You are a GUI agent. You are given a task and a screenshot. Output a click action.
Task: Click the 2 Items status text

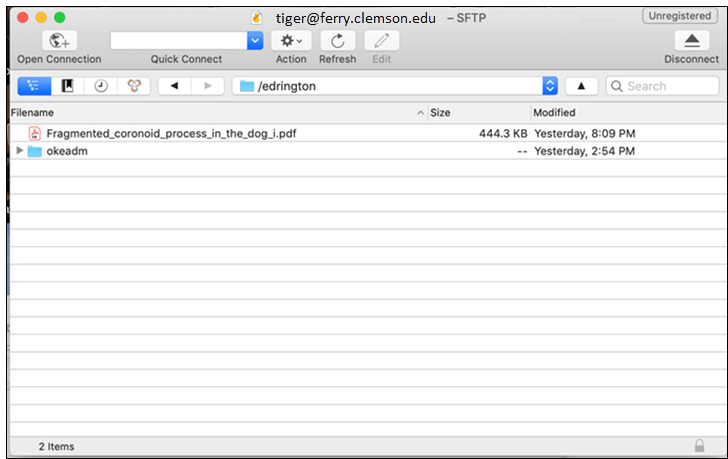[56, 446]
